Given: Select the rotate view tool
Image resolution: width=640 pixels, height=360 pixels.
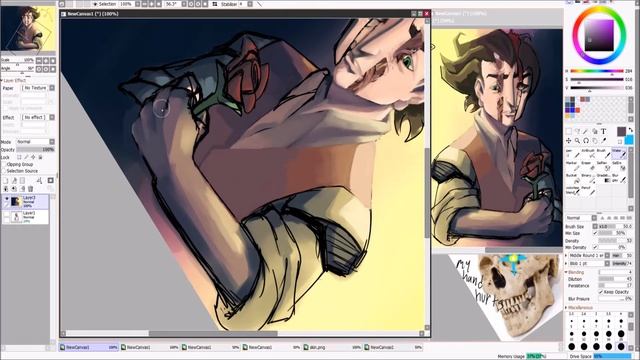Looking at the screenshot, I should [x=586, y=141].
